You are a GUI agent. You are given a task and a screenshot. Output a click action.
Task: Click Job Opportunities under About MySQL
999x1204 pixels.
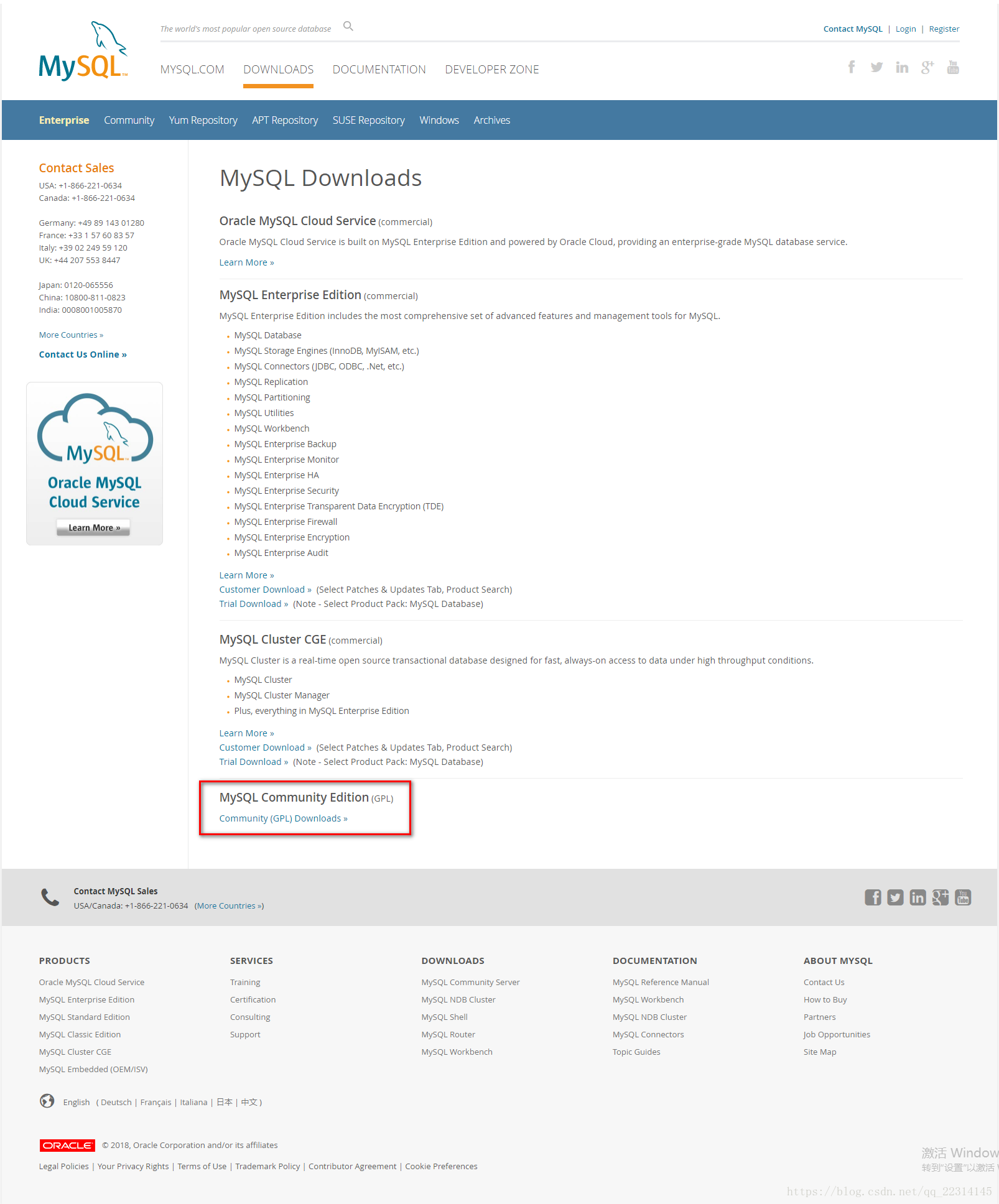pyautogui.click(x=837, y=1035)
